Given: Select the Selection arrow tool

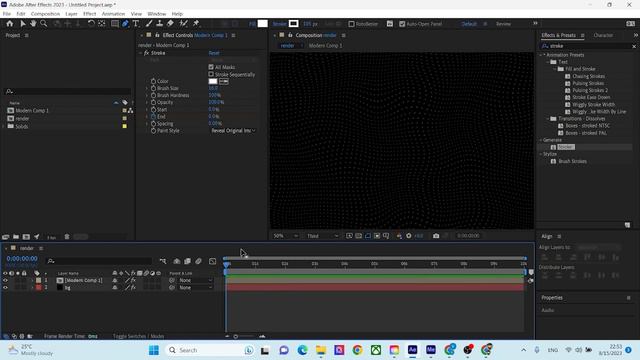Looking at the screenshot, I should tap(23, 24).
